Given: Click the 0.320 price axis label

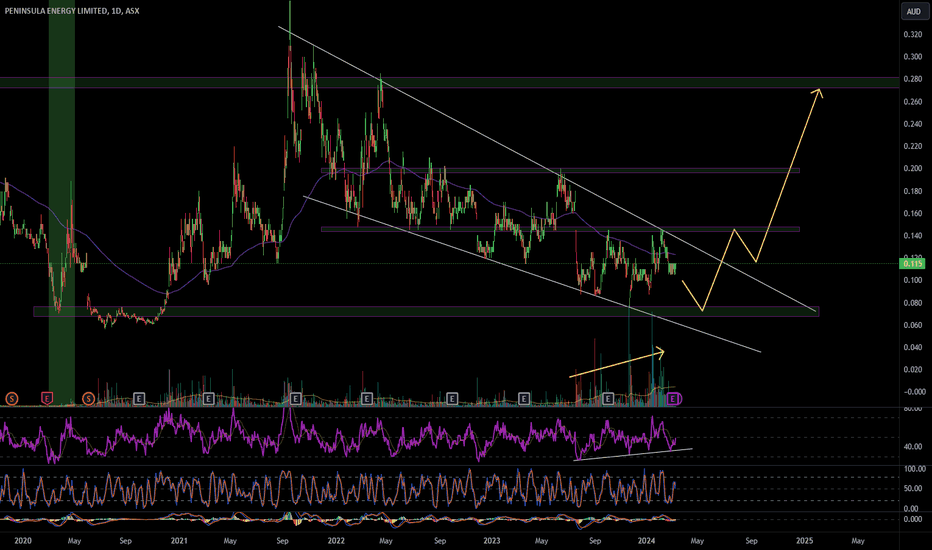Looking at the screenshot, I should [913, 34].
